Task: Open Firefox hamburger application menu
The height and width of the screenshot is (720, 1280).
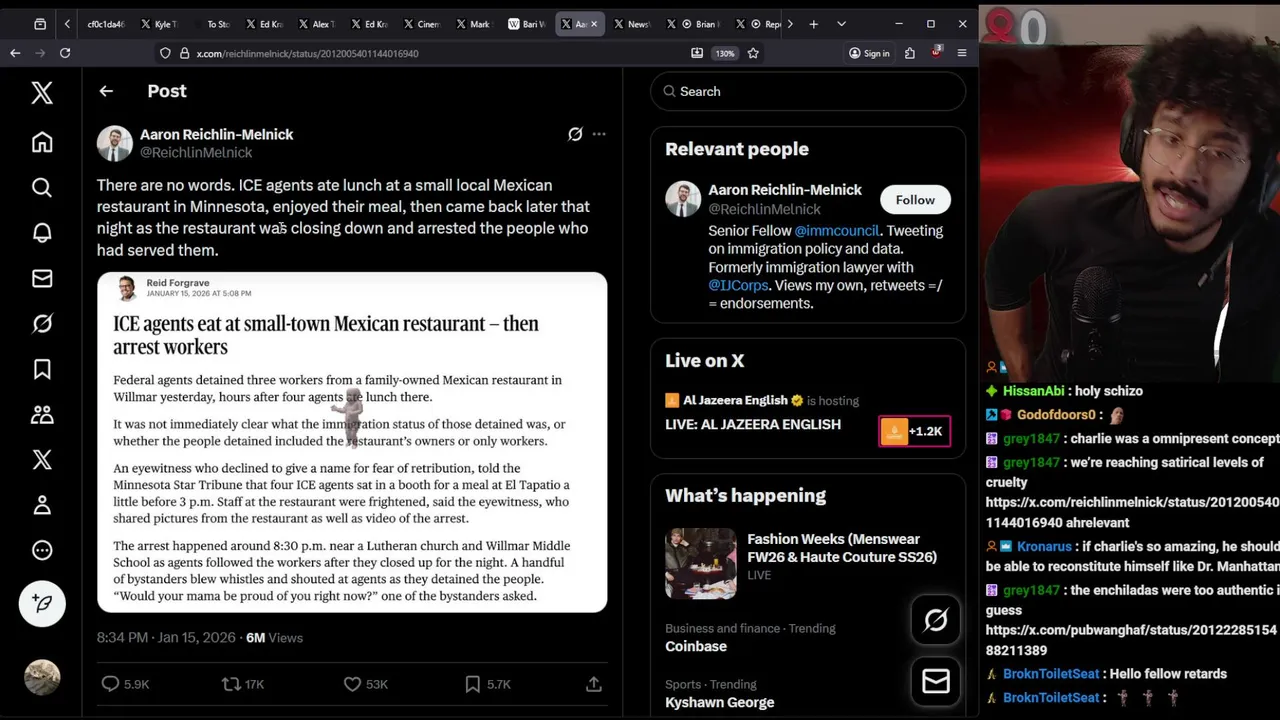Action: pos(962,53)
